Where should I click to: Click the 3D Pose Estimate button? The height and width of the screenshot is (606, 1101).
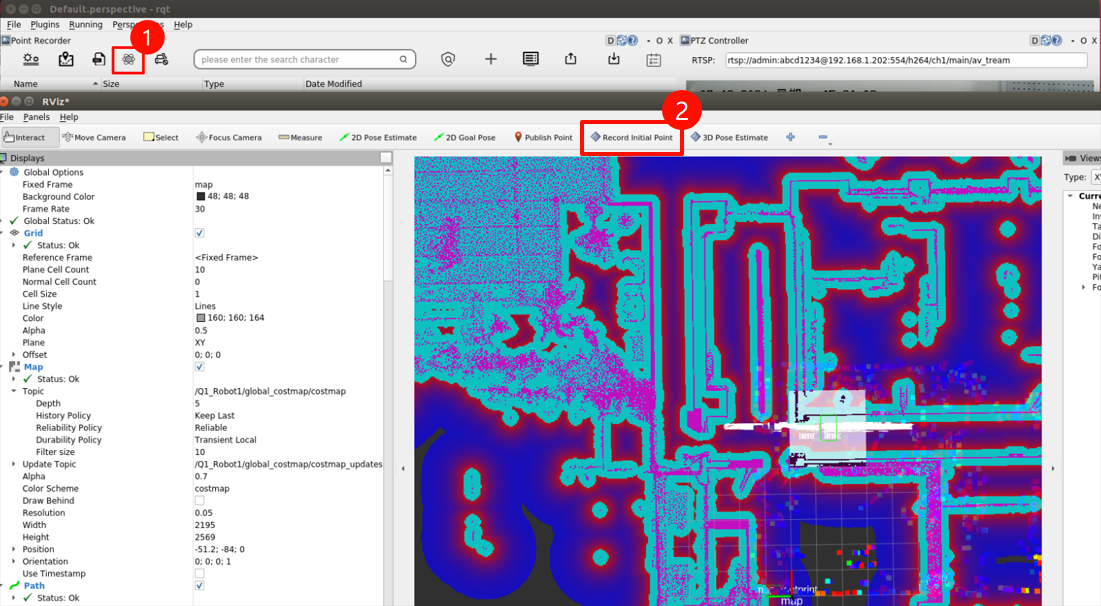point(729,138)
